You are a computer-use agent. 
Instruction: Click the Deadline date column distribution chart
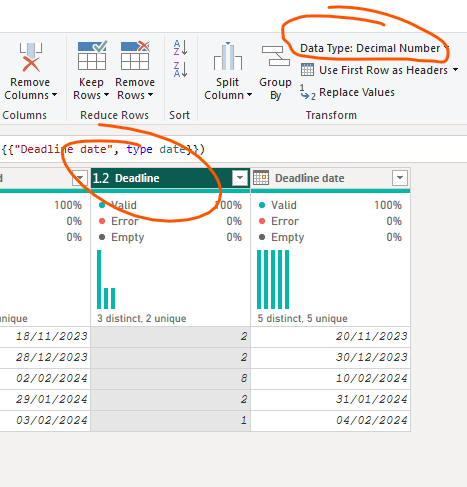(273, 279)
